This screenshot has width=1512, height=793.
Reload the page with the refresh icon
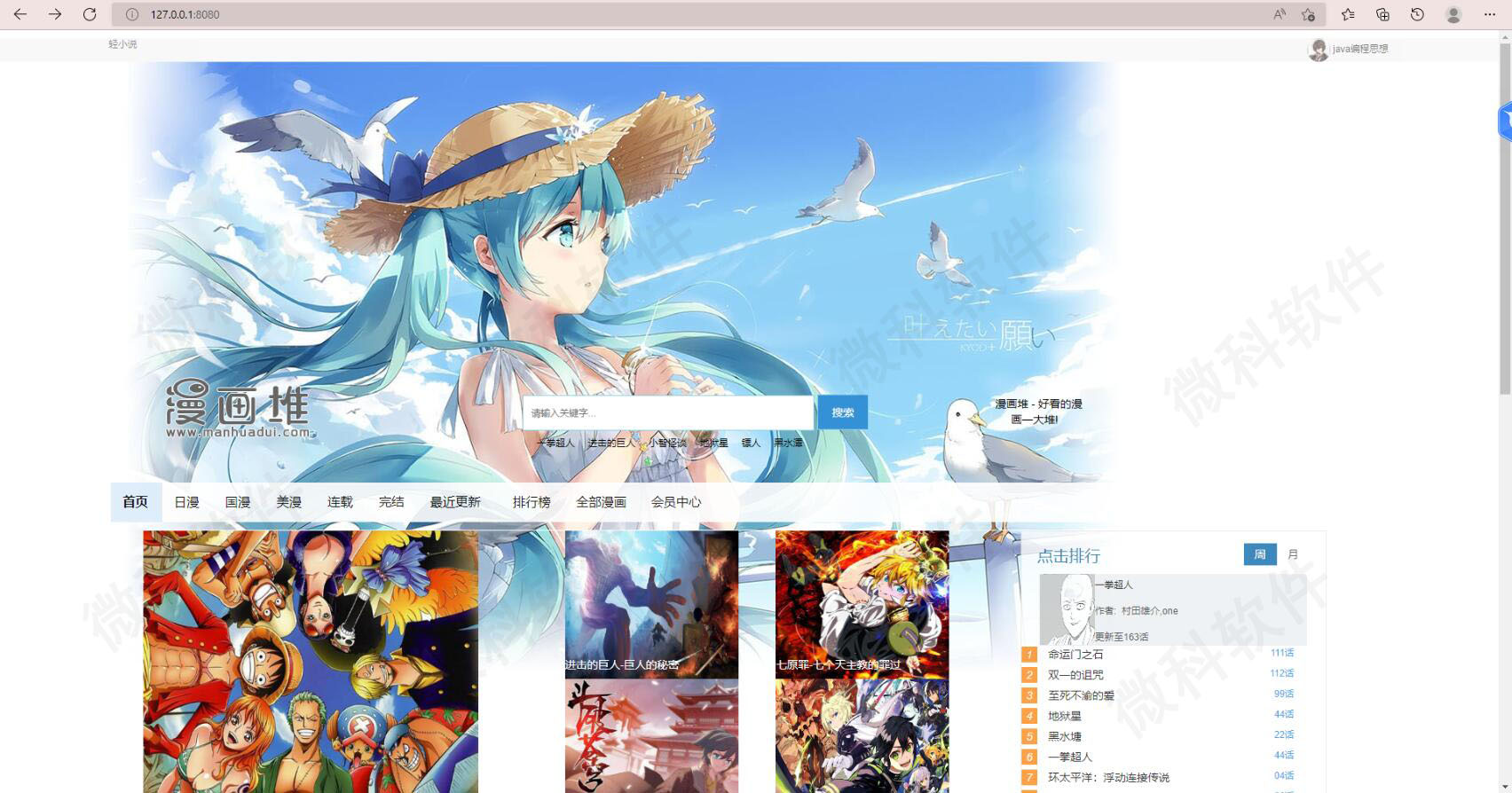(90, 14)
